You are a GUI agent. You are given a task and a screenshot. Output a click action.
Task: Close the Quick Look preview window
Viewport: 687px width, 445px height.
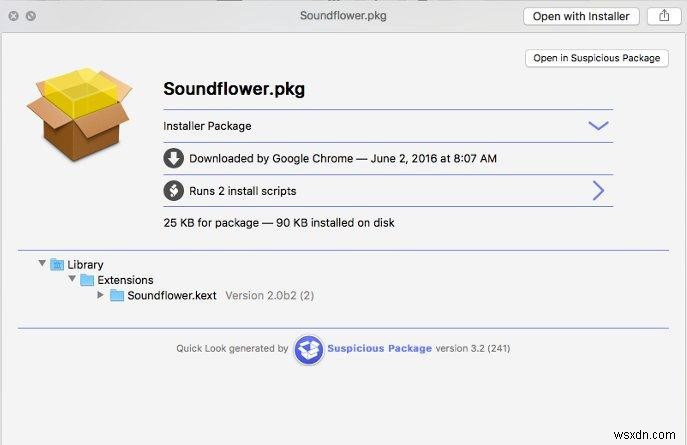click(13, 17)
